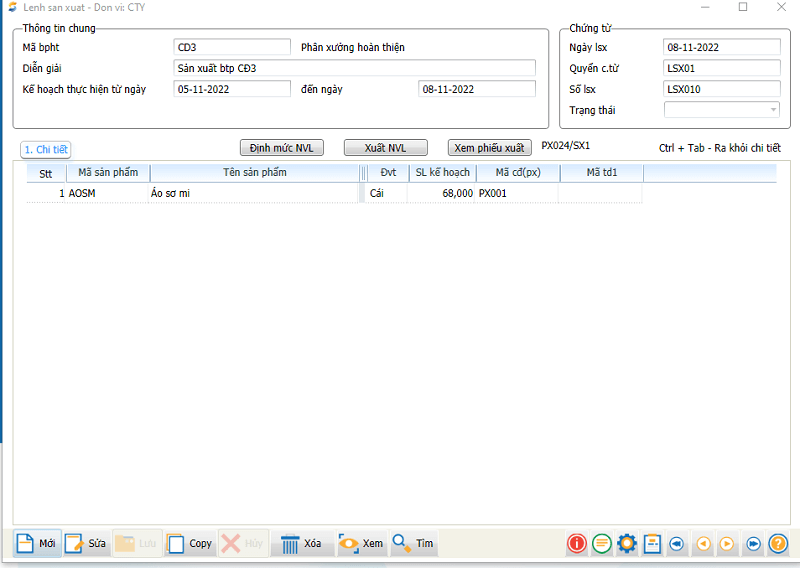This screenshot has width=800, height=568.
Task: Click the disabled Lưu (save) button
Action: pos(137,543)
